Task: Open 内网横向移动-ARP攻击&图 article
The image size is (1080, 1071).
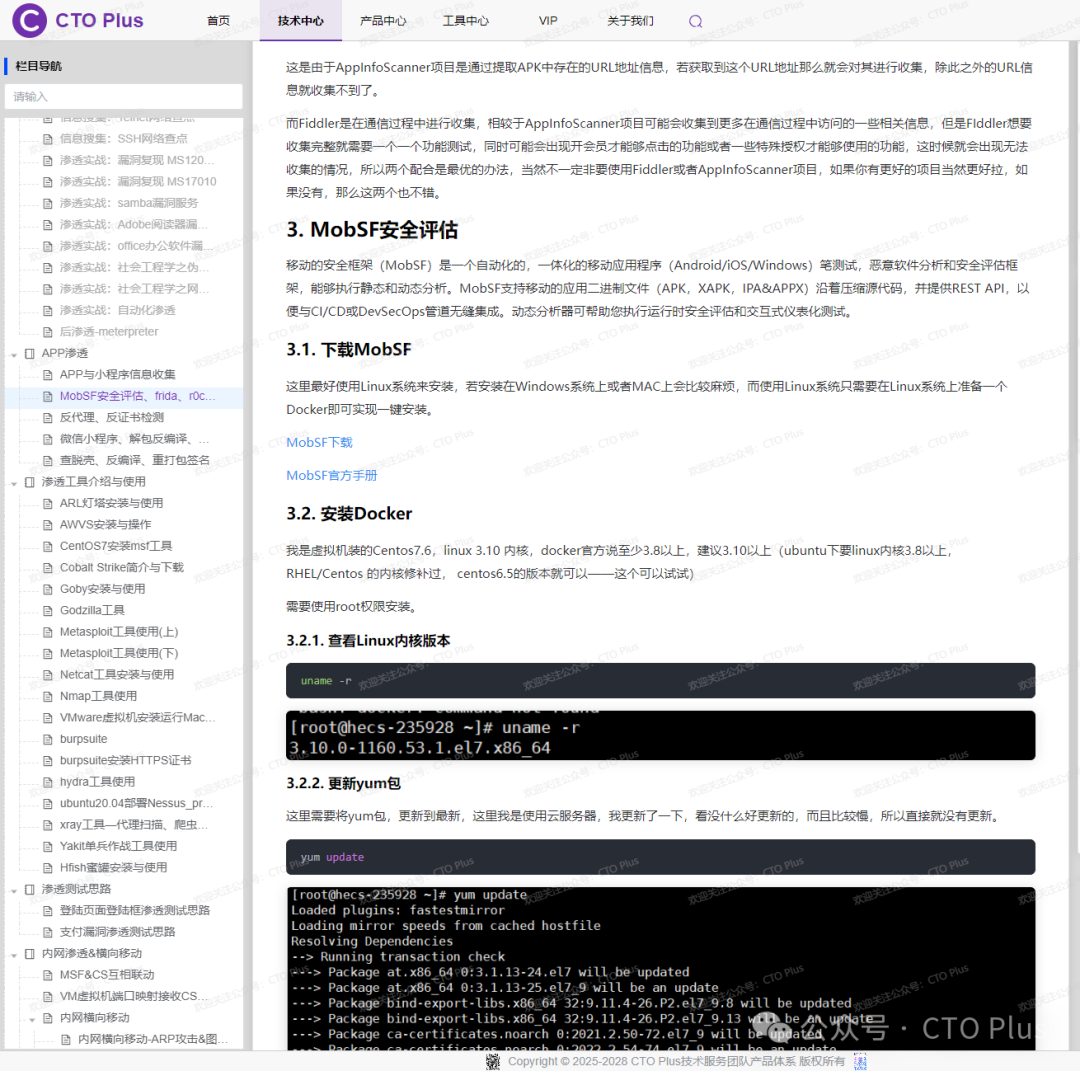Action: (153, 1039)
